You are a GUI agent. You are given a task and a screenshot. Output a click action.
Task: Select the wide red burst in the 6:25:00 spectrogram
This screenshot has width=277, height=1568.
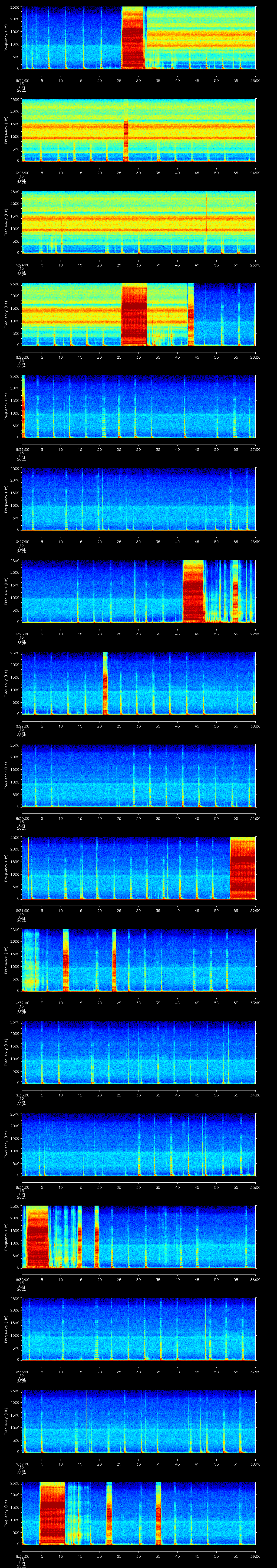(134, 315)
